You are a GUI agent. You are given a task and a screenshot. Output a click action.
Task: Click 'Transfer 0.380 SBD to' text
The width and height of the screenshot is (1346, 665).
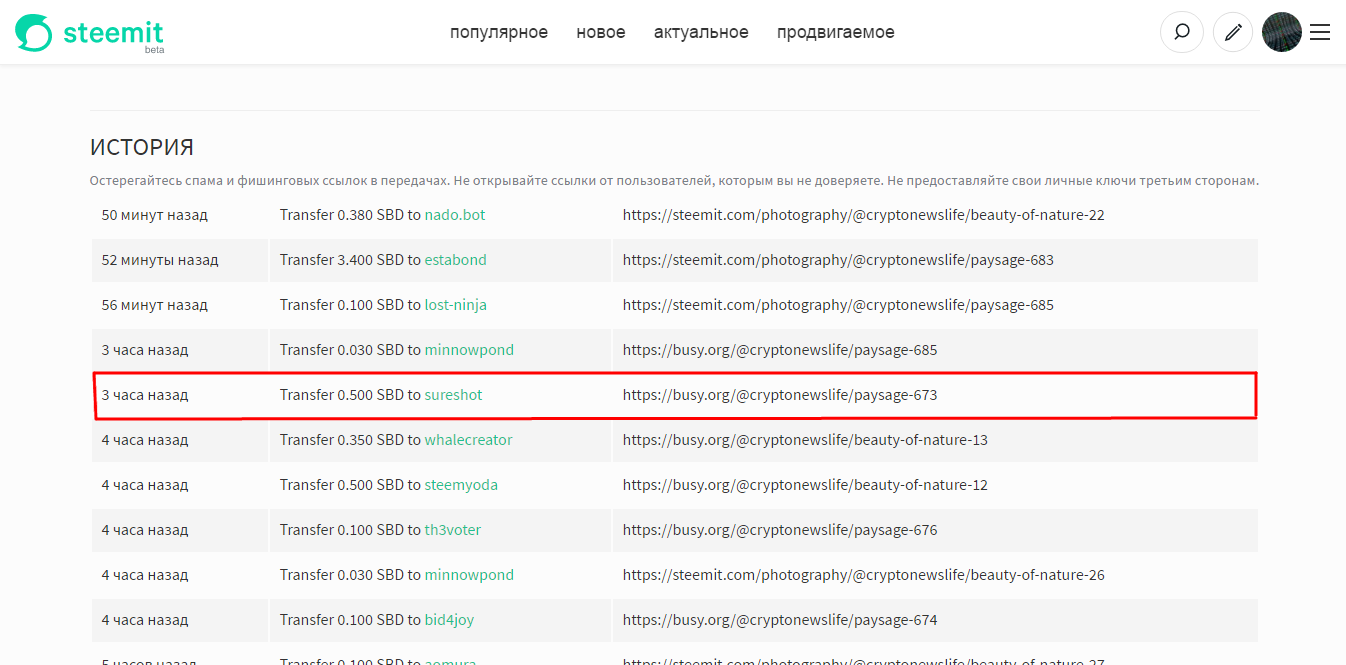350,215
